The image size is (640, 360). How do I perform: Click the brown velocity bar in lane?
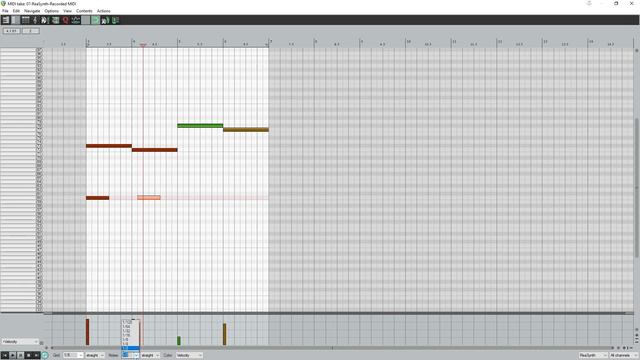tap(224, 334)
